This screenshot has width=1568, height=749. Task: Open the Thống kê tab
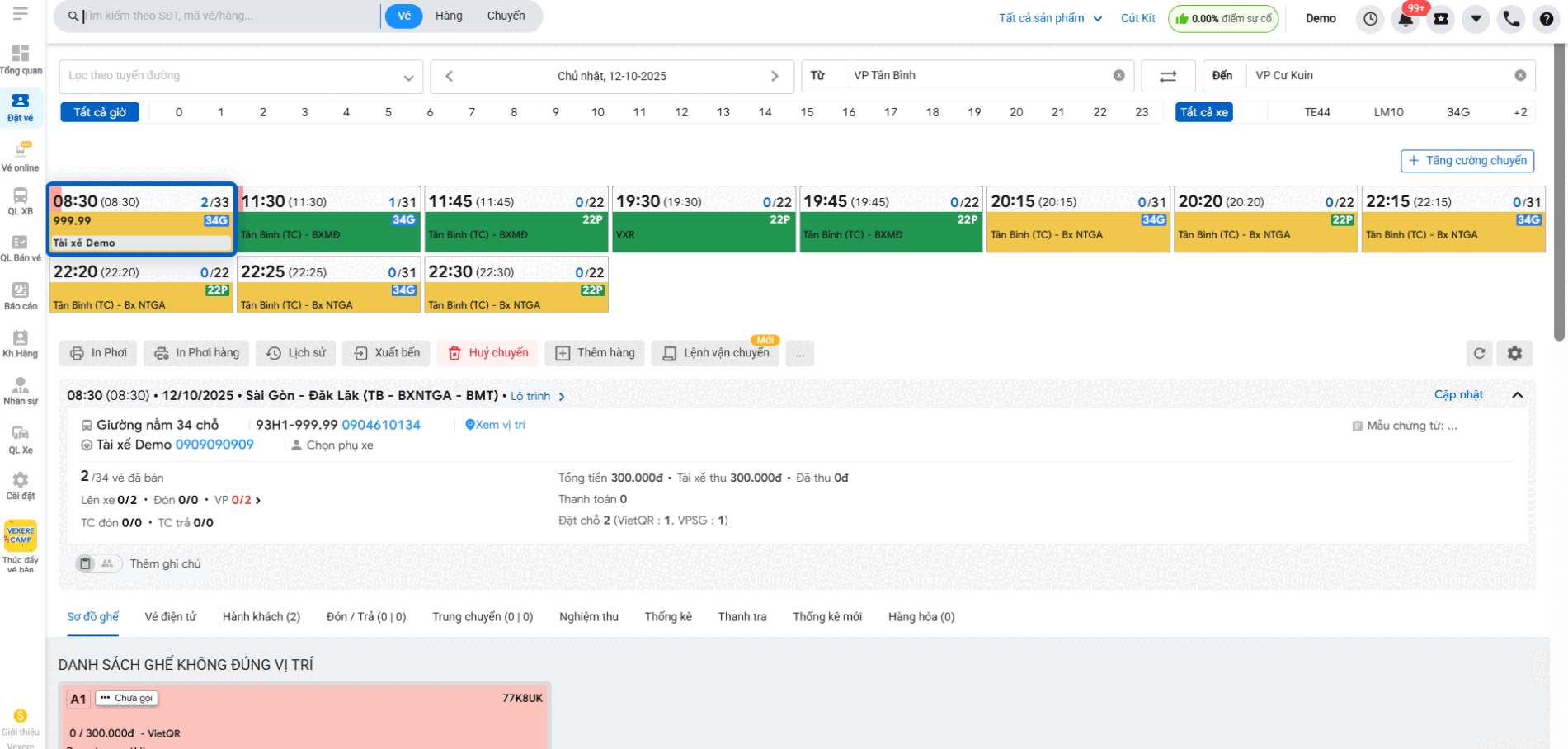coord(668,617)
